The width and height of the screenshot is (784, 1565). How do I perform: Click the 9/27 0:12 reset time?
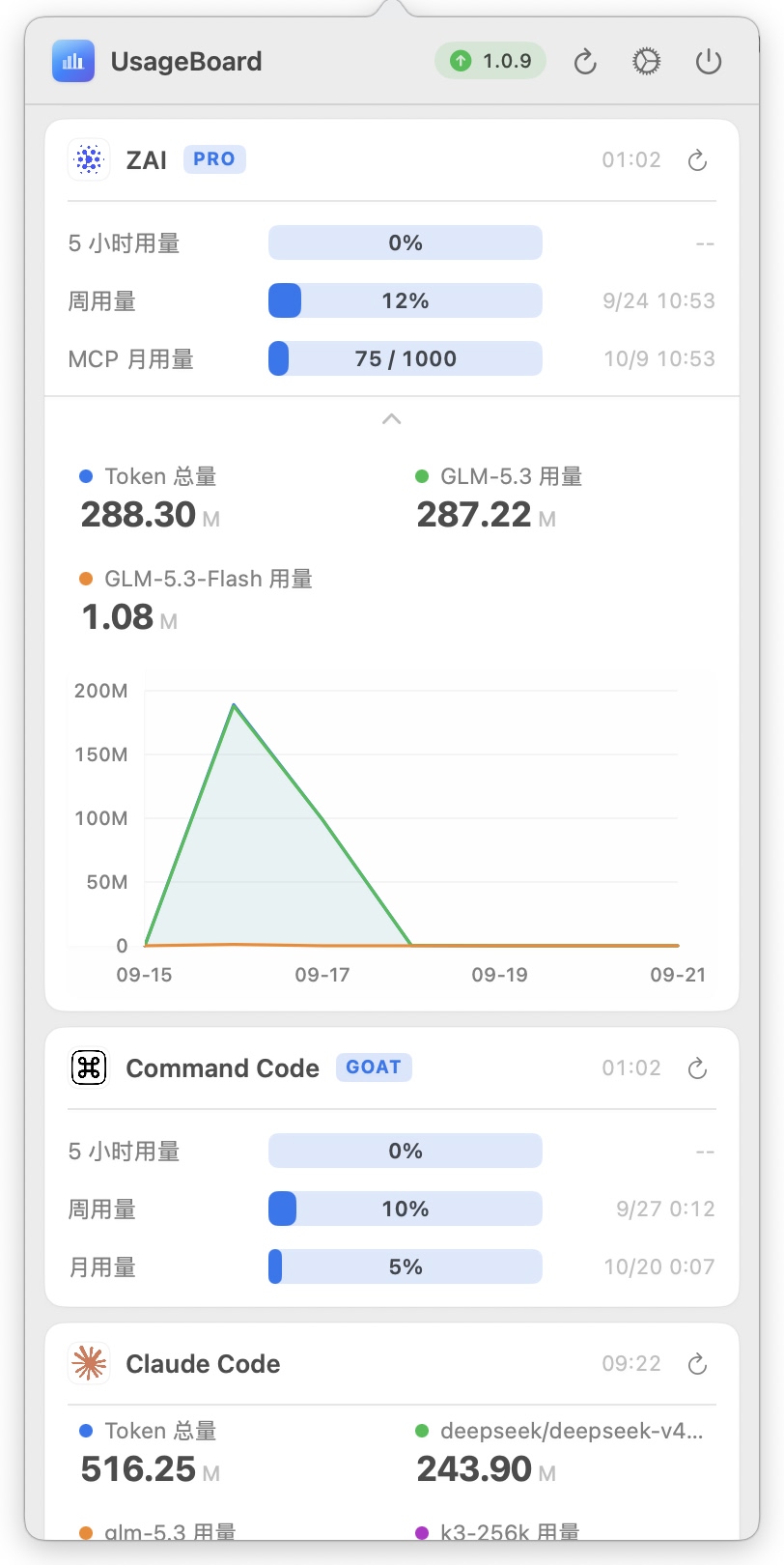pos(666,1209)
